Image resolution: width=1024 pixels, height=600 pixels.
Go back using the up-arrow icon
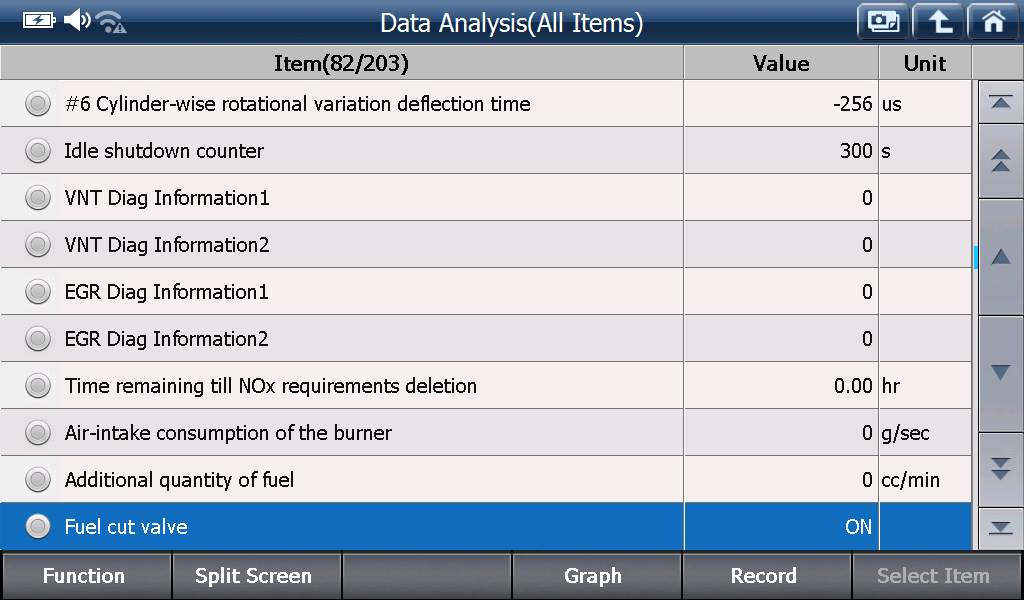point(938,22)
